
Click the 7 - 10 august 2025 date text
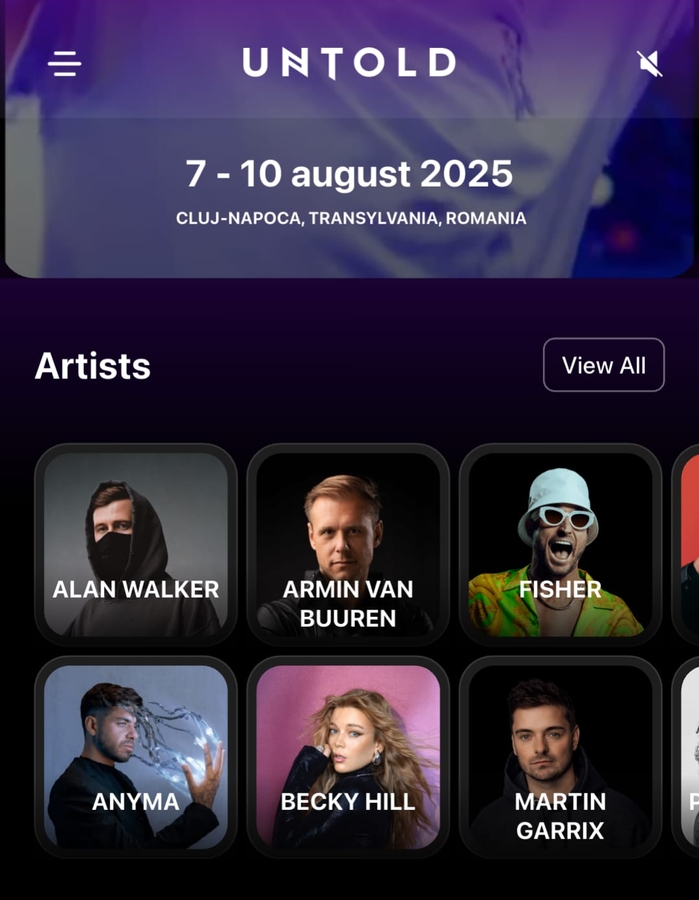click(349, 174)
